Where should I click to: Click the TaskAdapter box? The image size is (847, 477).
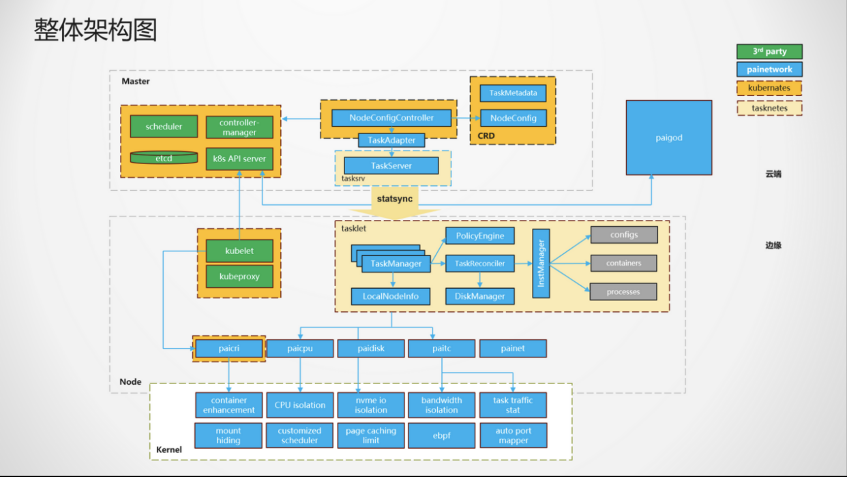click(391, 140)
